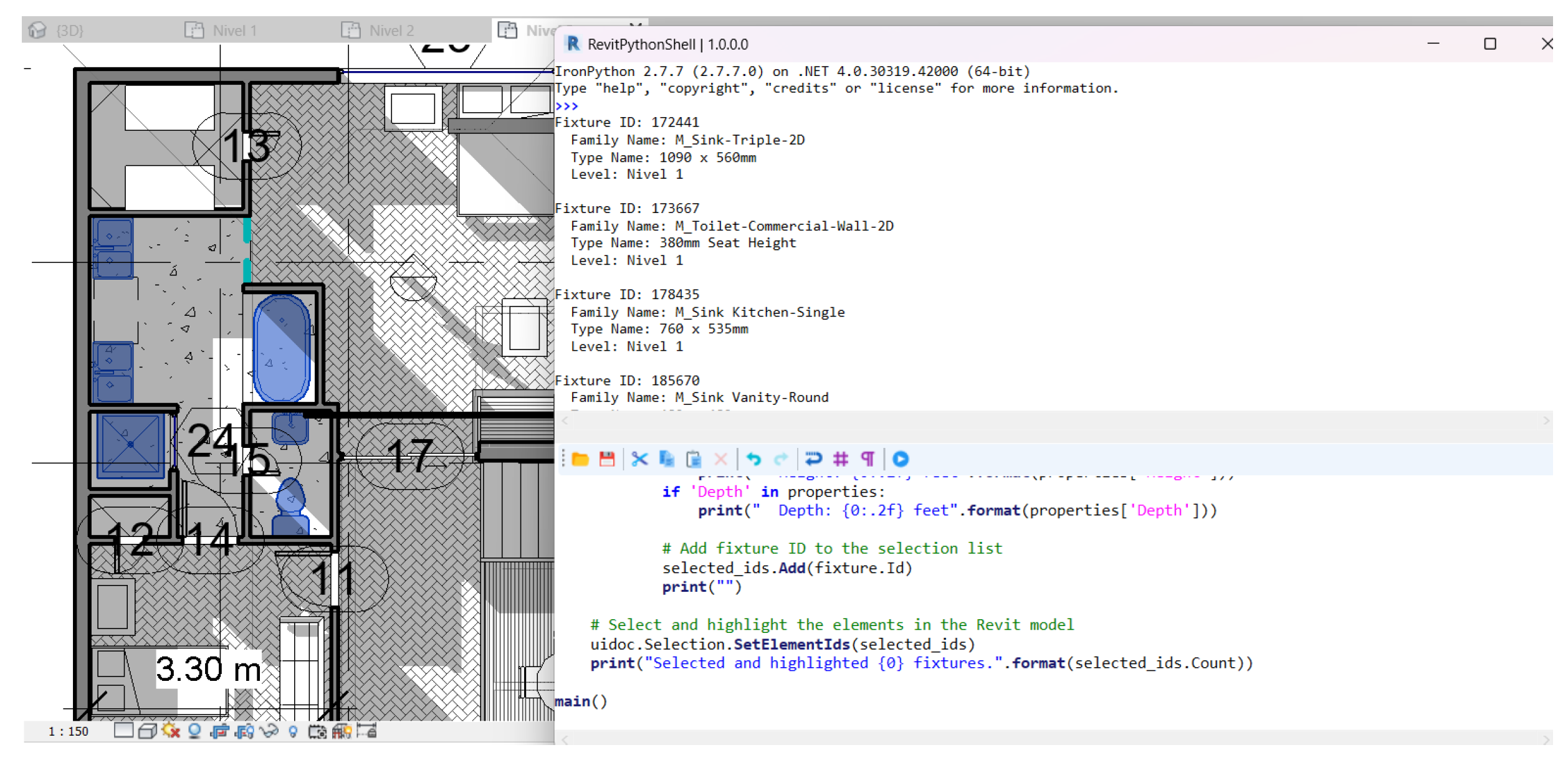Turn sun path off/on in view bar
The height and width of the screenshot is (760, 1568).
171,731
